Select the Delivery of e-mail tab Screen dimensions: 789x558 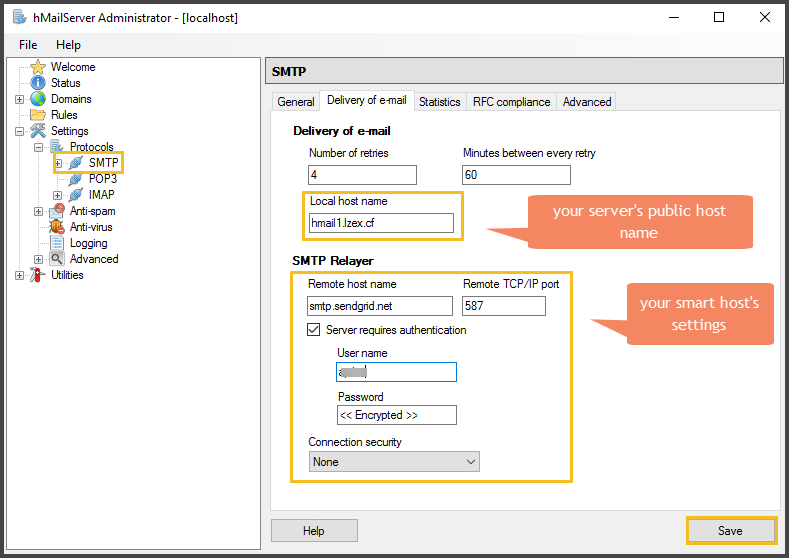(x=367, y=100)
